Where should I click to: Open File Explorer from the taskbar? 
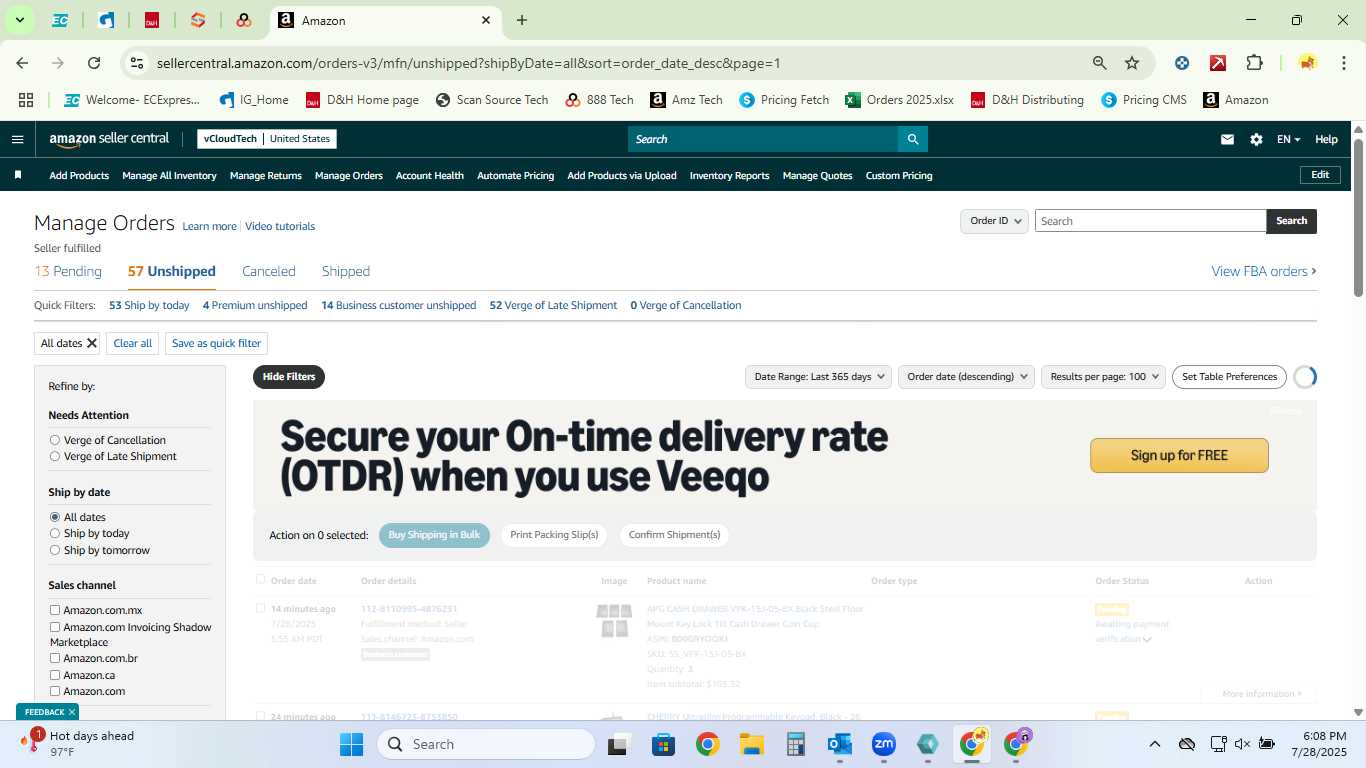752,744
